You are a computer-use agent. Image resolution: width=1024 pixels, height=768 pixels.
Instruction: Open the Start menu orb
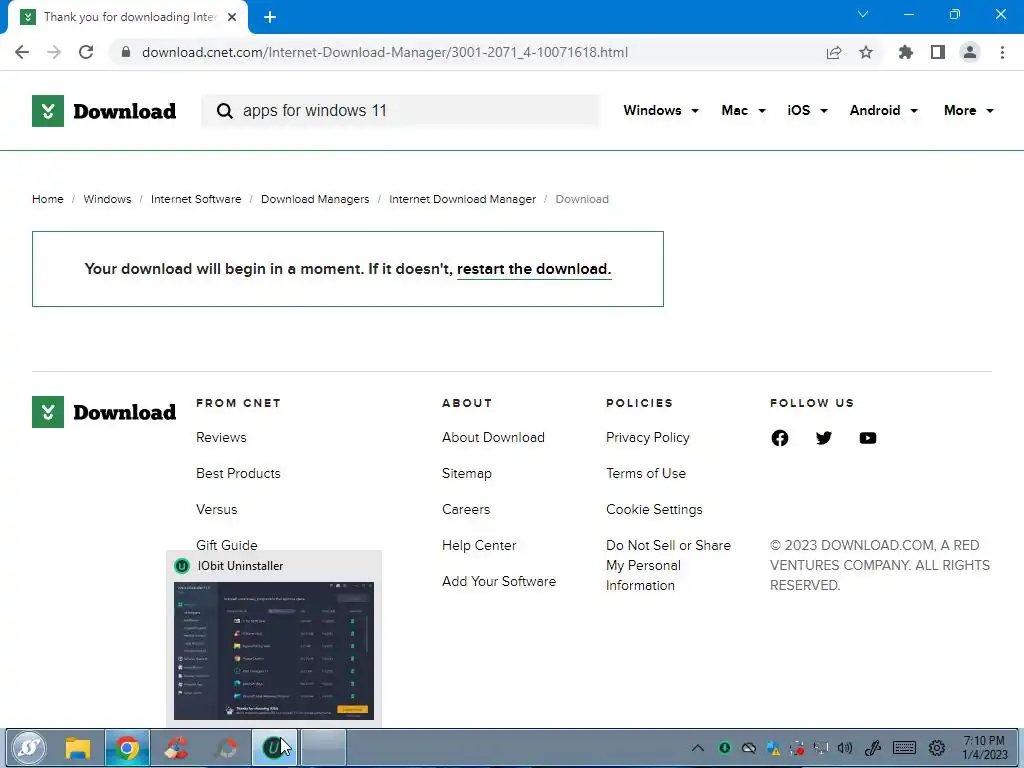click(27, 748)
